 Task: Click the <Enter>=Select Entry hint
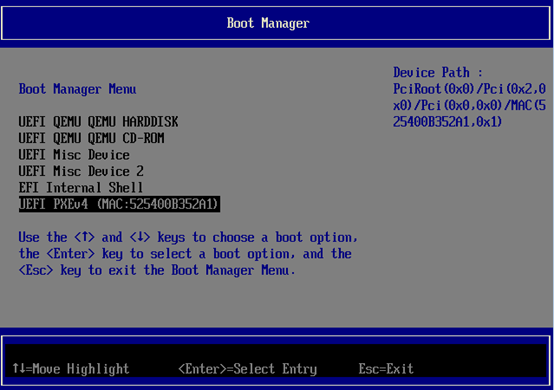coord(248,369)
